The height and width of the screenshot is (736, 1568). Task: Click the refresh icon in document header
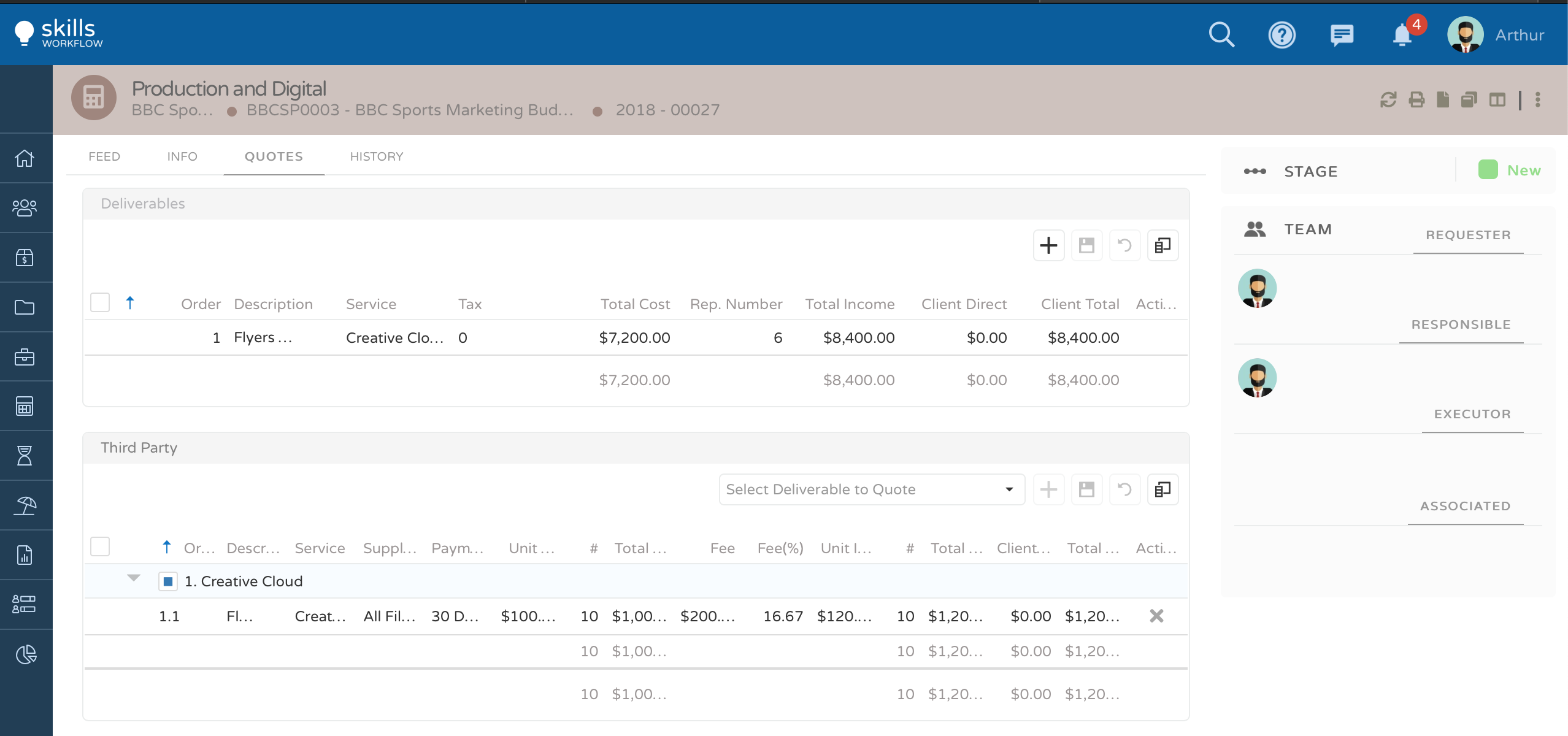pyautogui.click(x=1388, y=99)
